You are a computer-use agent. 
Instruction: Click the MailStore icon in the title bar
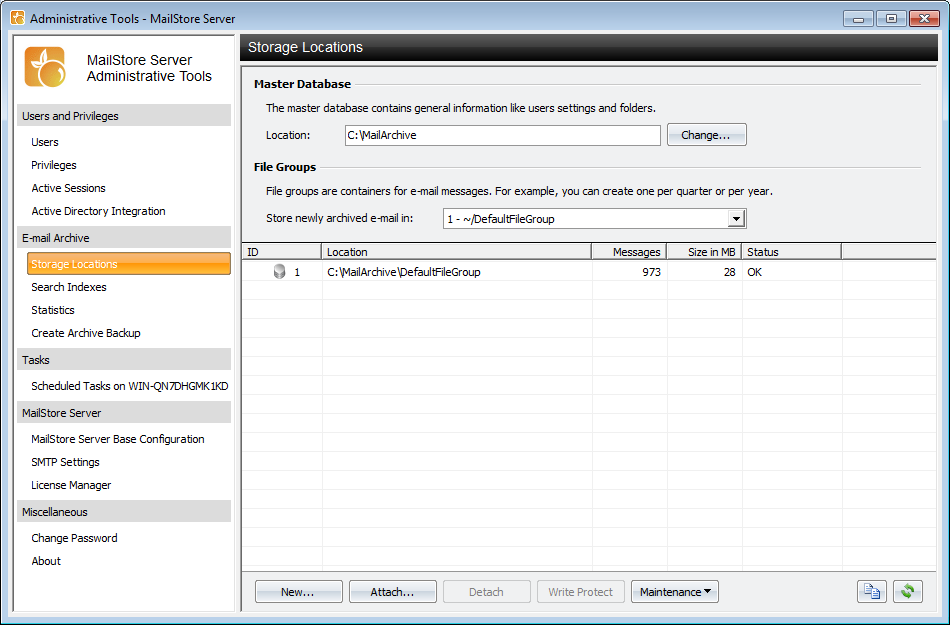pos(18,18)
